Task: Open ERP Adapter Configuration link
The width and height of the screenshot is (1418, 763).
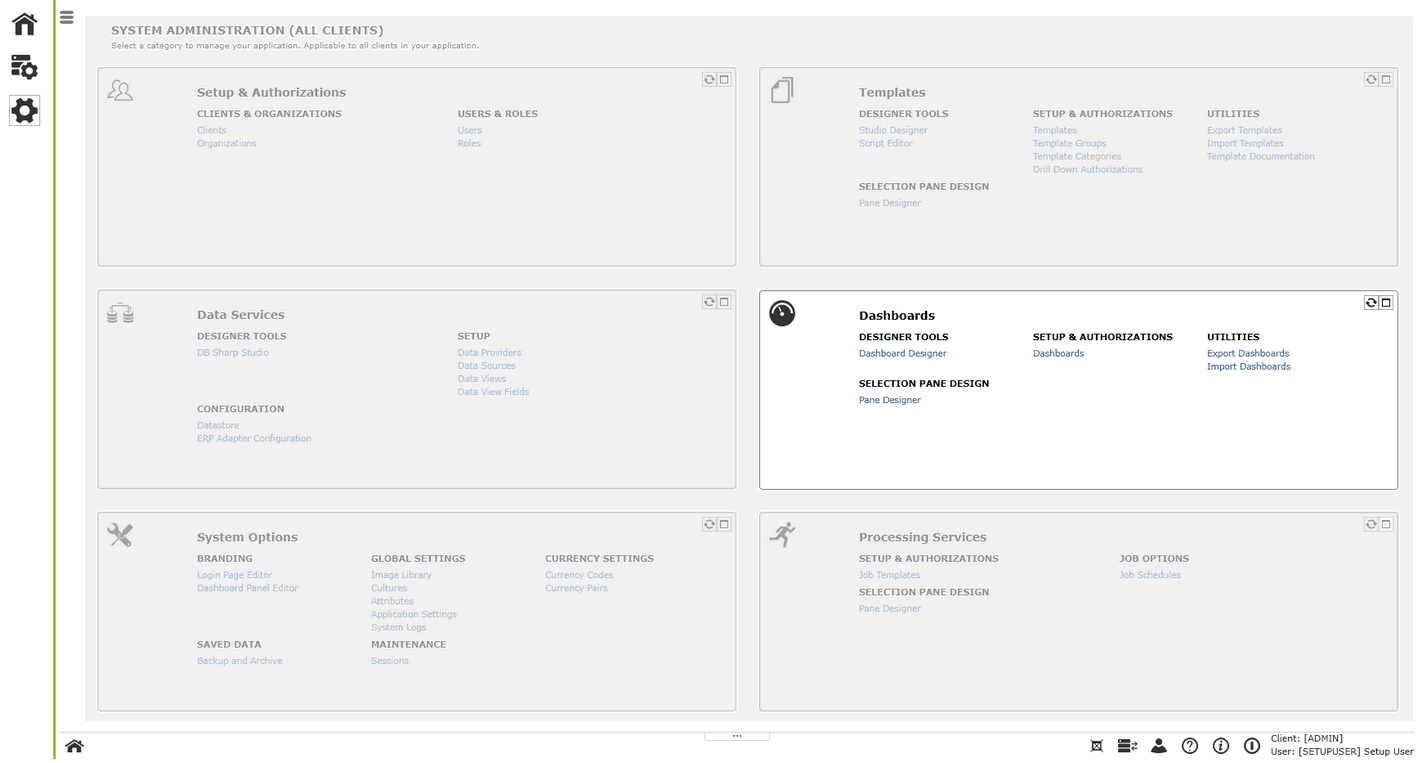Action: click(254, 438)
